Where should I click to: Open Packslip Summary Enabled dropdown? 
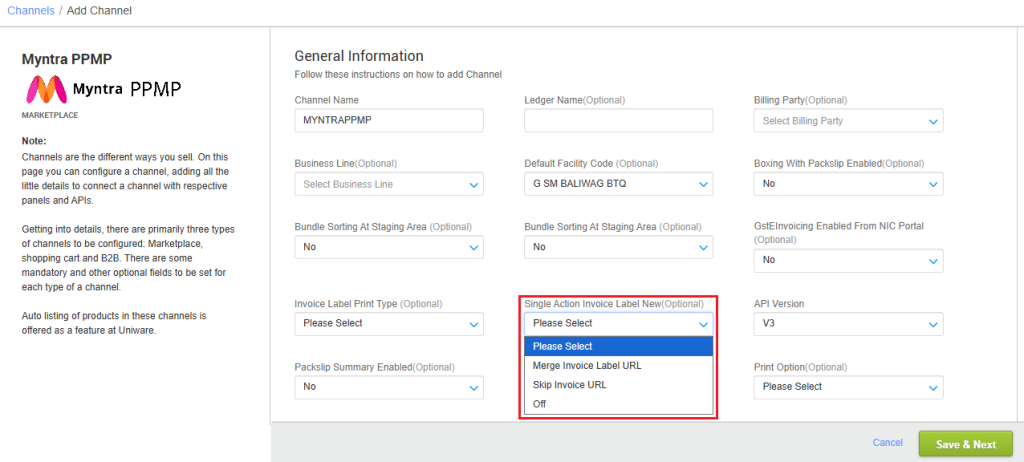click(389, 387)
